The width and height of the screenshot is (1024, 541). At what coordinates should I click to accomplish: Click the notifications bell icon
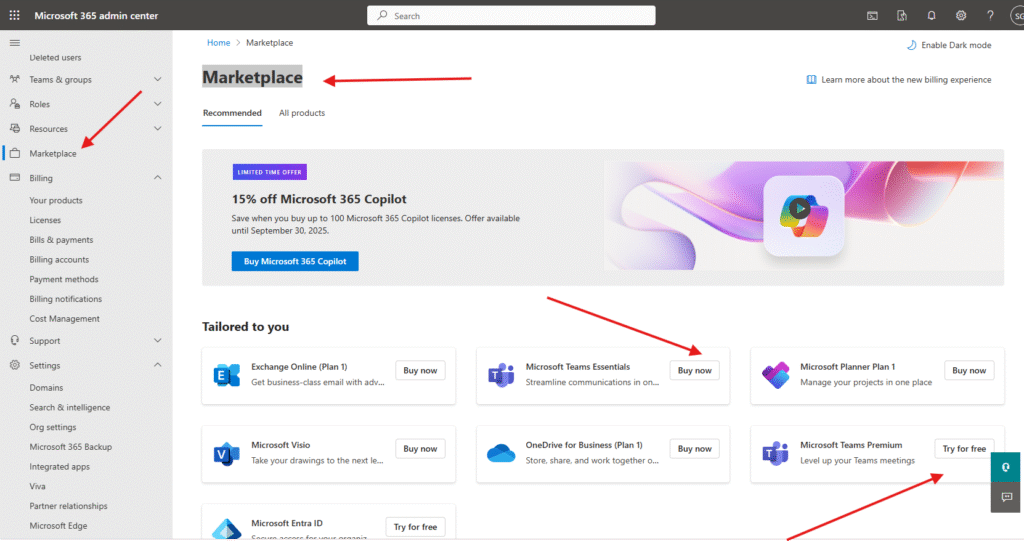point(931,15)
